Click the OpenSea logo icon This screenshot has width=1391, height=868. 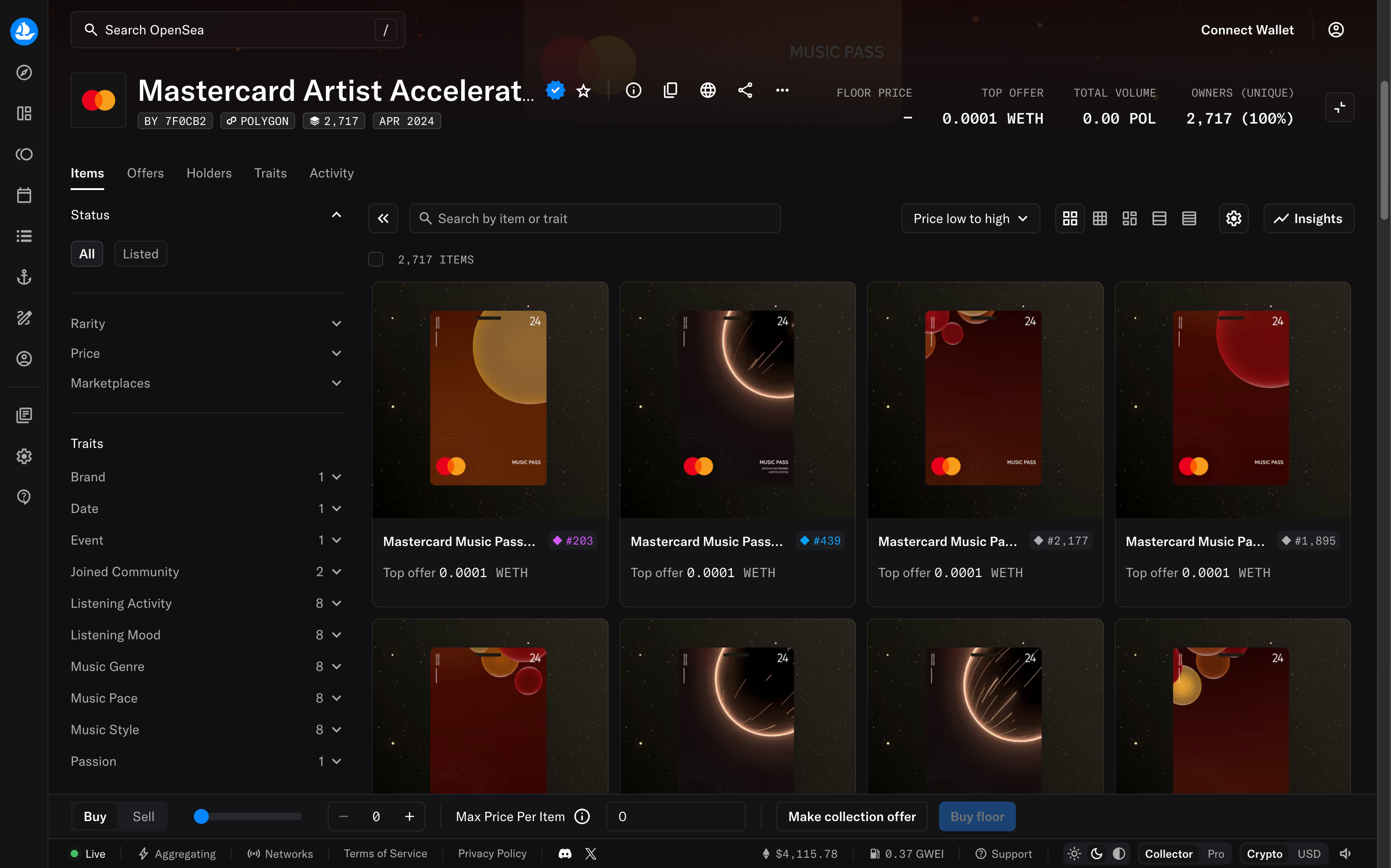click(x=24, y=31)
